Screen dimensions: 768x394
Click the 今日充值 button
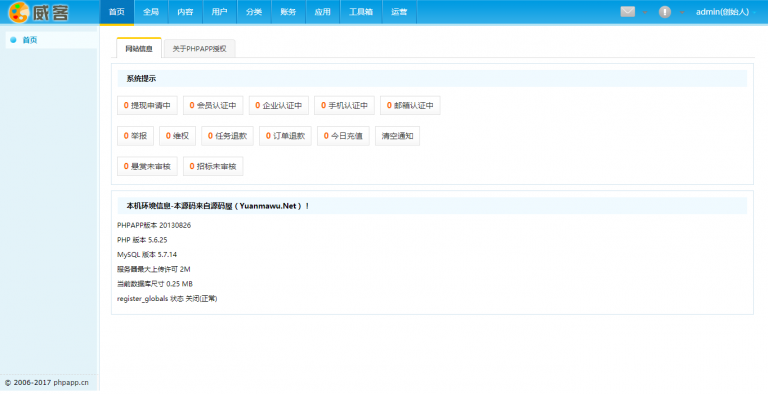(343, 136)
